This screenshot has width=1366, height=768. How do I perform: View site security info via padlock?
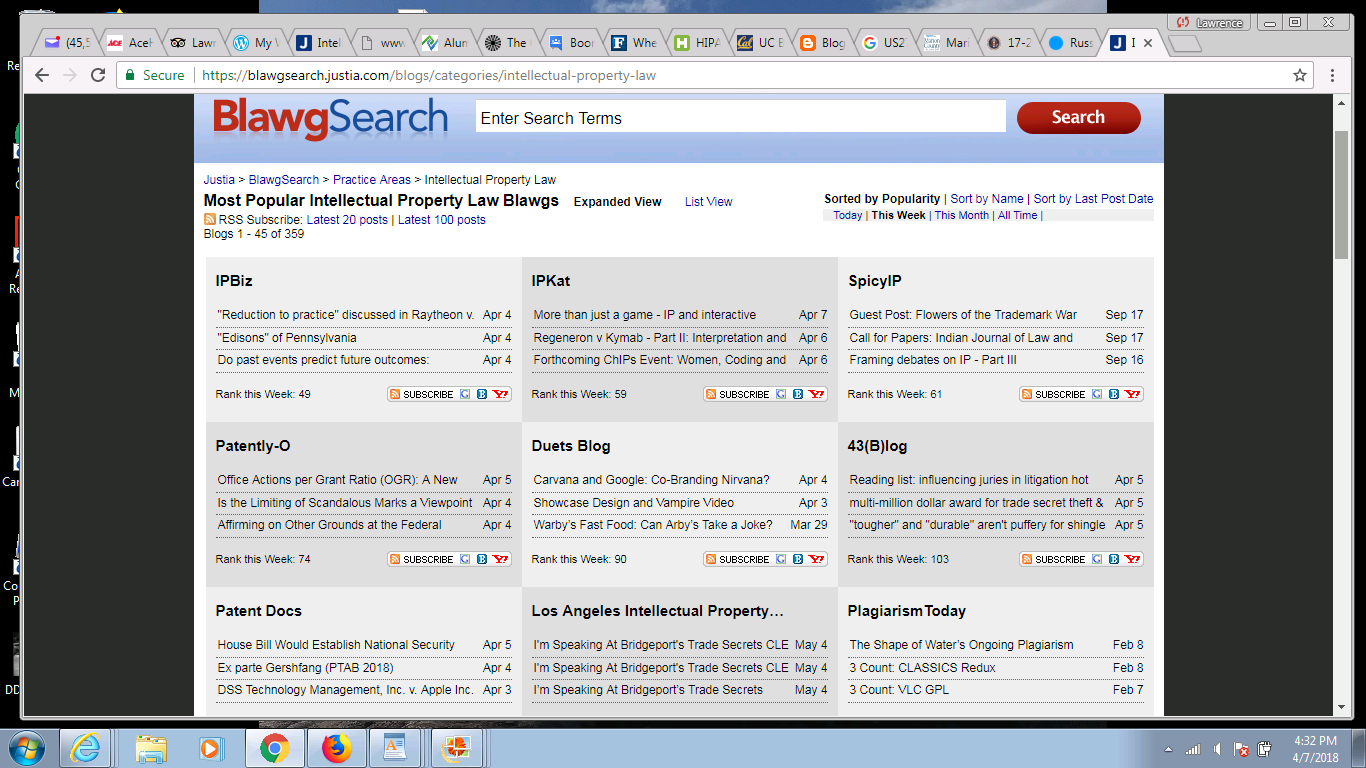click(x=128, y=75)
